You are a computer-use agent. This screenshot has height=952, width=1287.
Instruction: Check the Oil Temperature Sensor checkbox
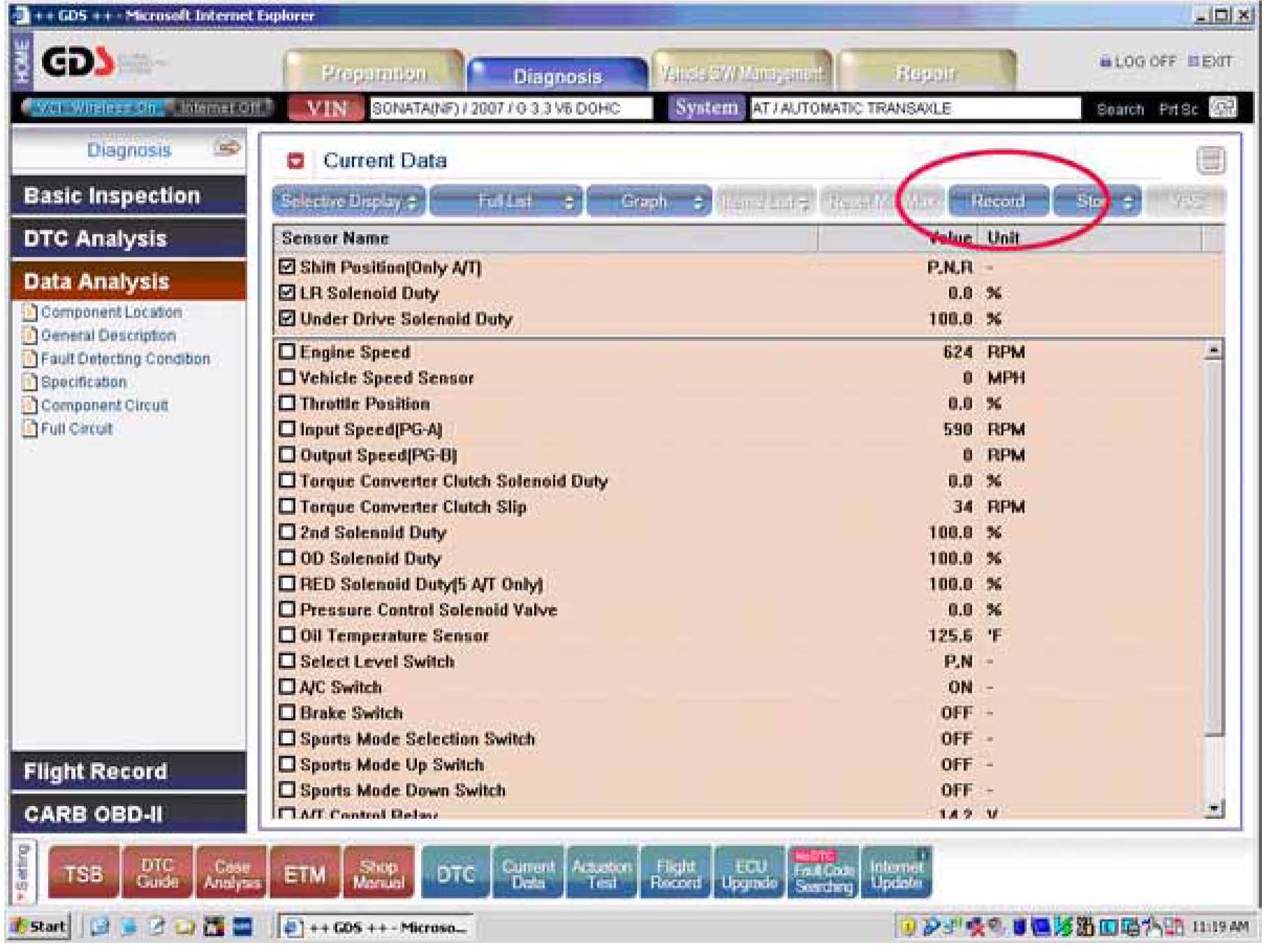click(287, 635)
